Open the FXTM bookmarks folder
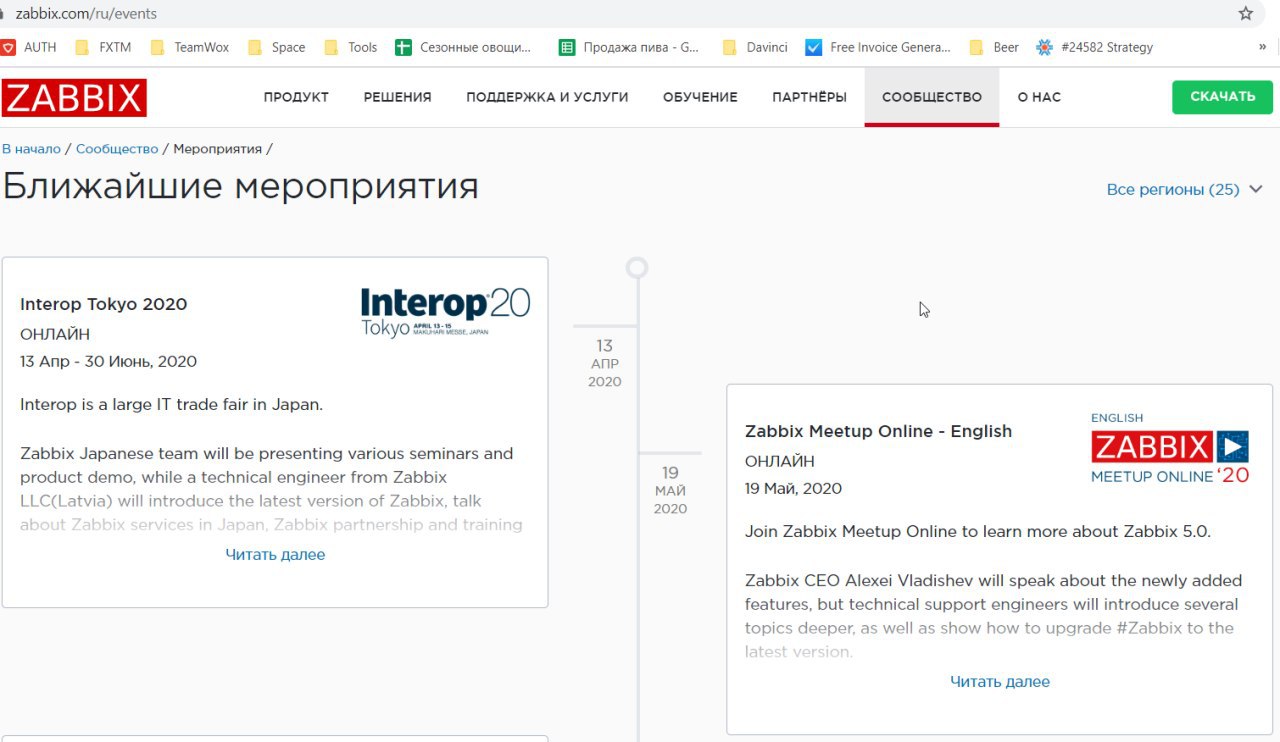This screenshot has width=1280, height=742. pyautogui.click(x=104, y=47)
